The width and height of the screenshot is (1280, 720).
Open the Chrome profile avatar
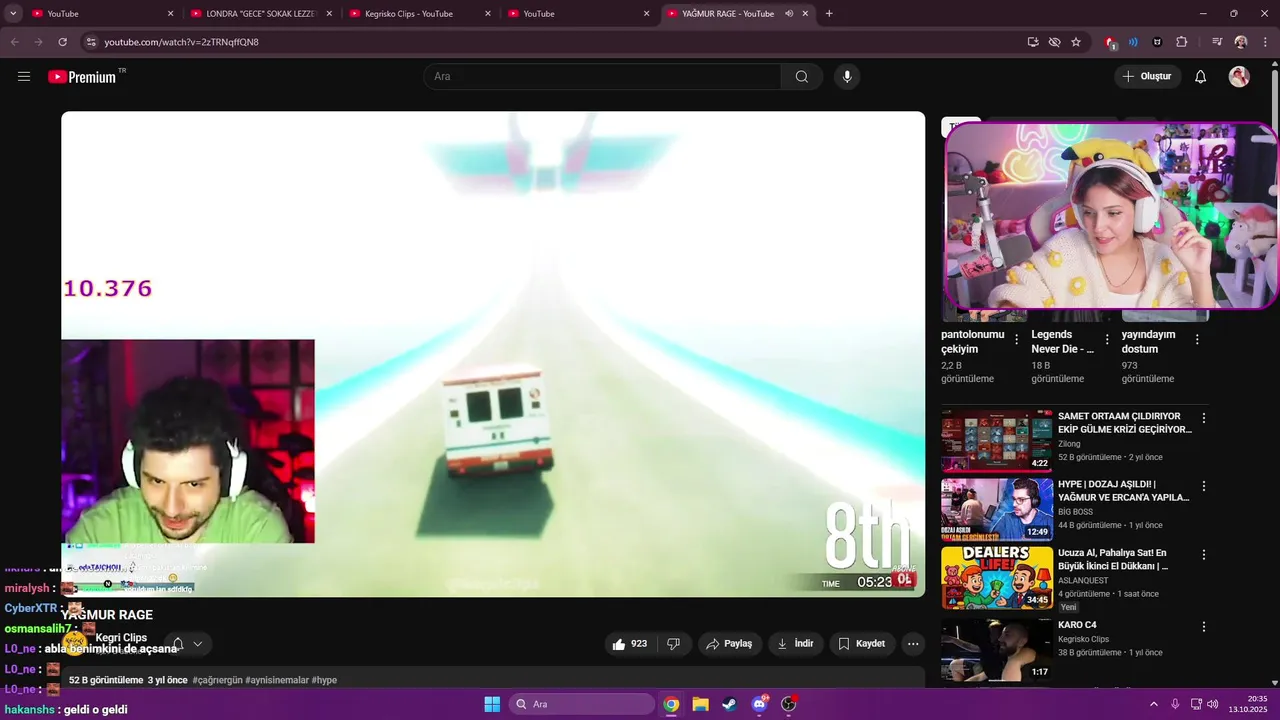coord(1241,42)
